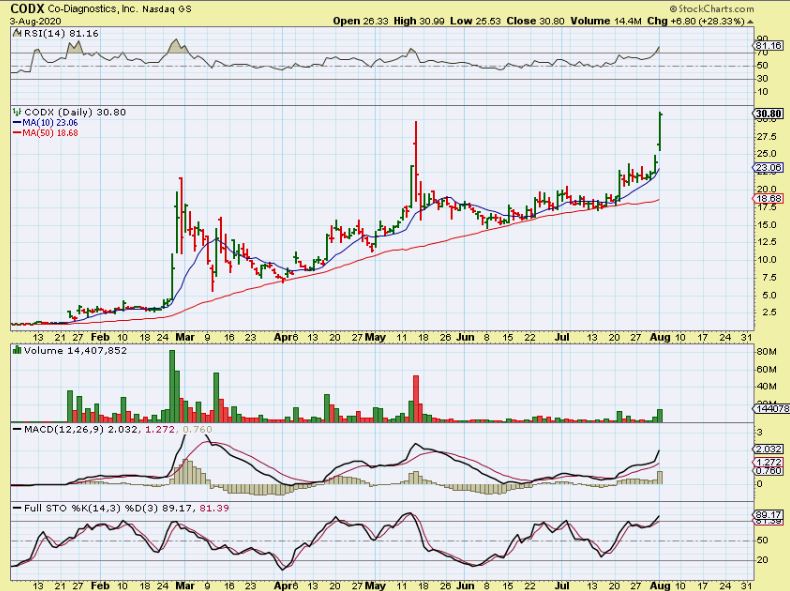Screen dimensions: 790x591
Task: Open the StockCharts.com watermark link
Action: [711, 9]
